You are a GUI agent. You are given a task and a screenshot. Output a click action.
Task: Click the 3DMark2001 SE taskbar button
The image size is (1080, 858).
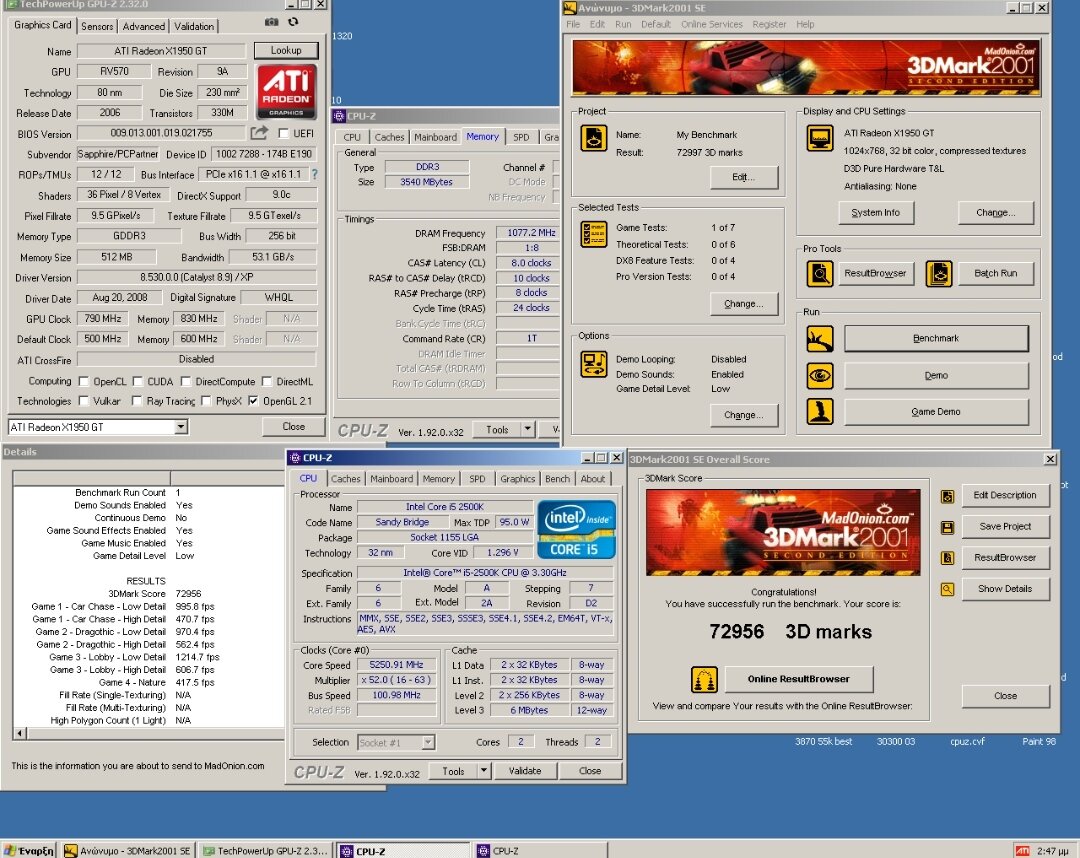coord(129,850)
